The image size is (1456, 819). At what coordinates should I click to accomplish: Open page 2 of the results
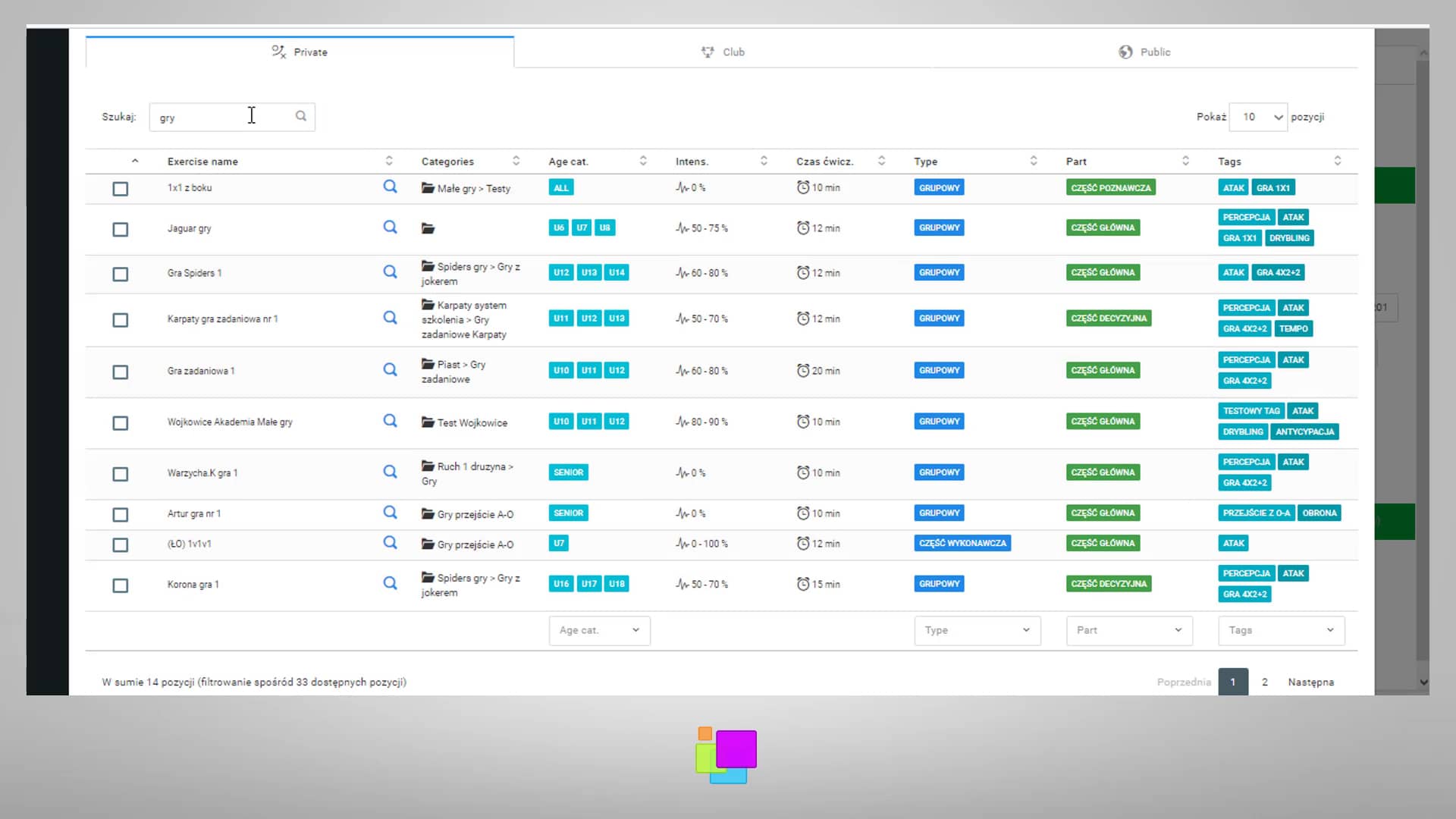point(1264,682)
